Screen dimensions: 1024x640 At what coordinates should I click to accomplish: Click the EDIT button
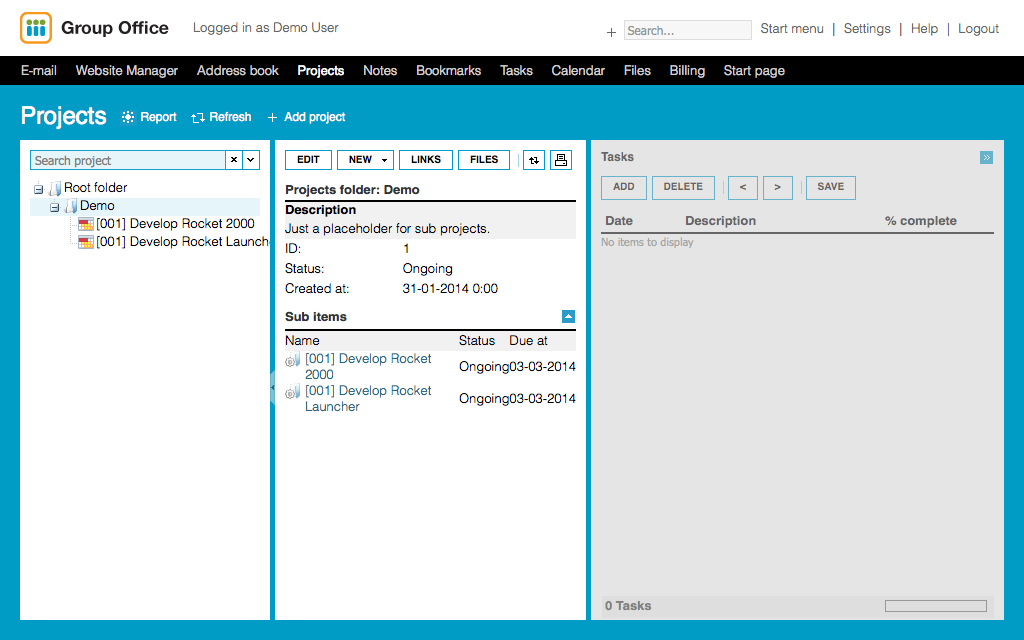(308, 160)
